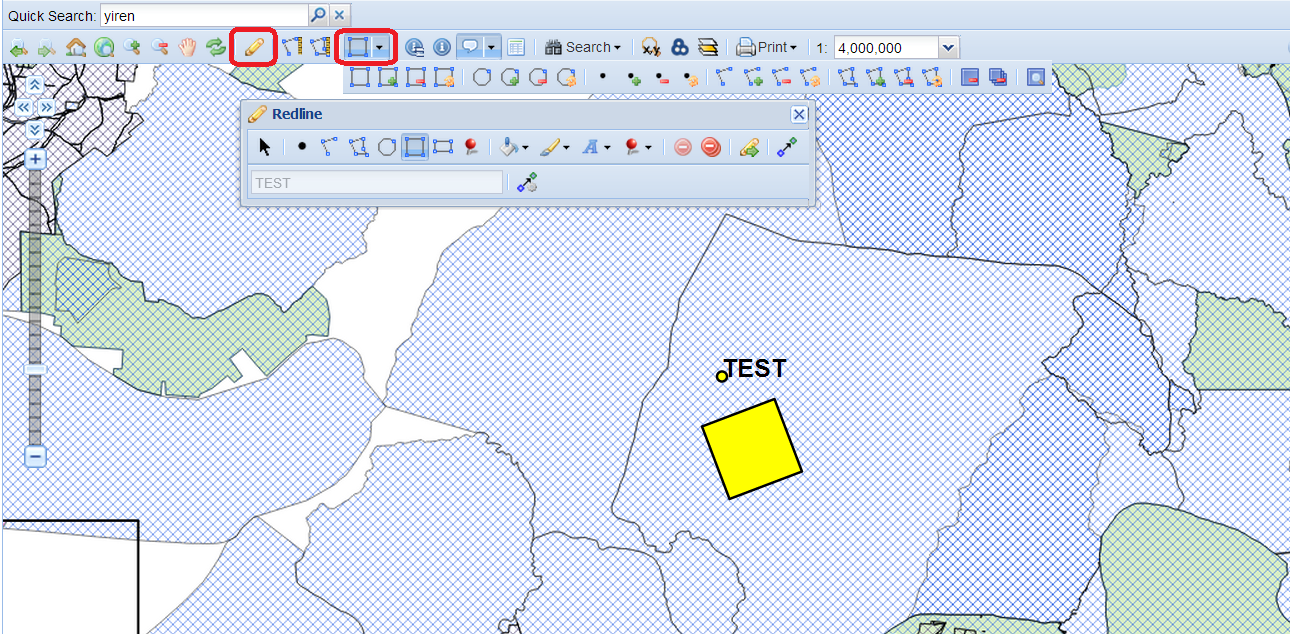The width and height of the screenshot is (1290, 634).
Task: Open the Search menu
Action: coord(583,47)
